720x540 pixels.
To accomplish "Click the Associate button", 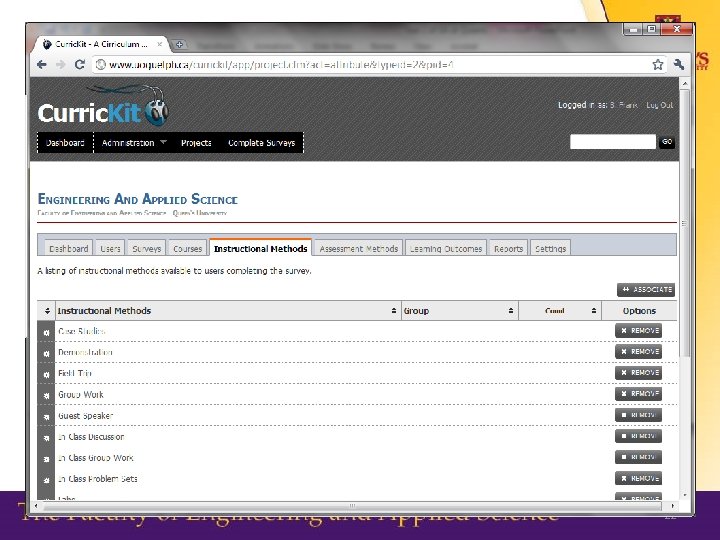I will tap(646, 290).
